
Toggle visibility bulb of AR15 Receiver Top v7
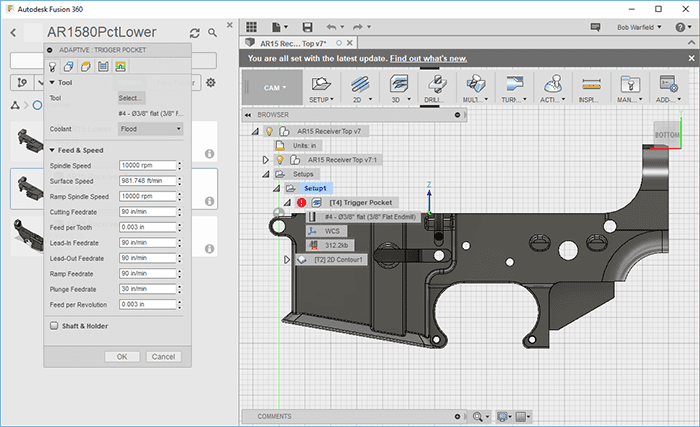coord(269,131)
